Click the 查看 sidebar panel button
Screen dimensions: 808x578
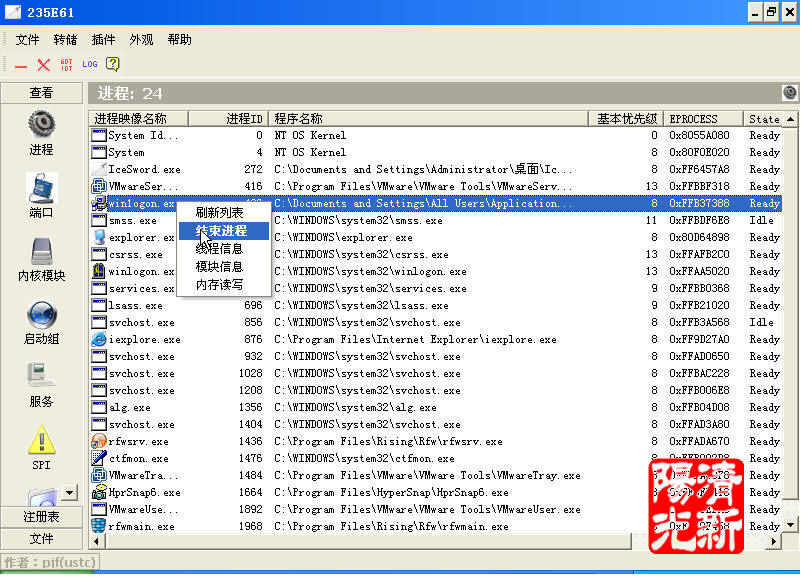point(41,93)
